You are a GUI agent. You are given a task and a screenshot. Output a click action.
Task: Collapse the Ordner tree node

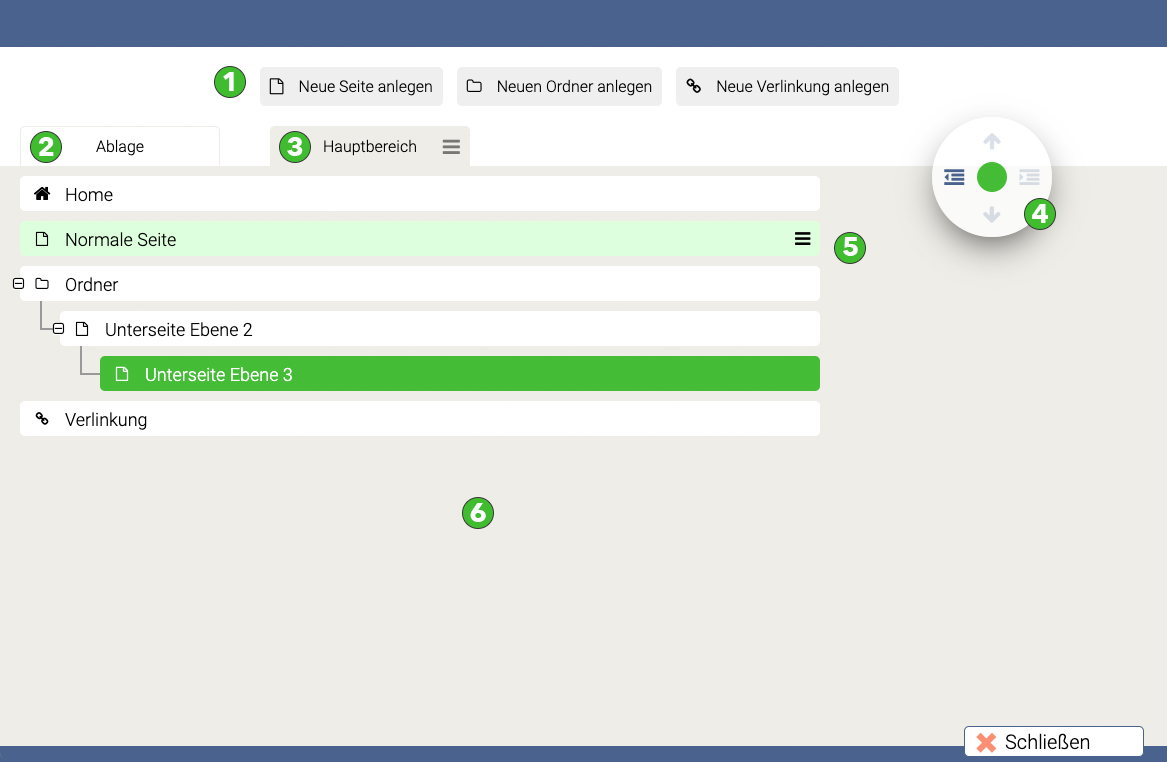click(18, 284)
